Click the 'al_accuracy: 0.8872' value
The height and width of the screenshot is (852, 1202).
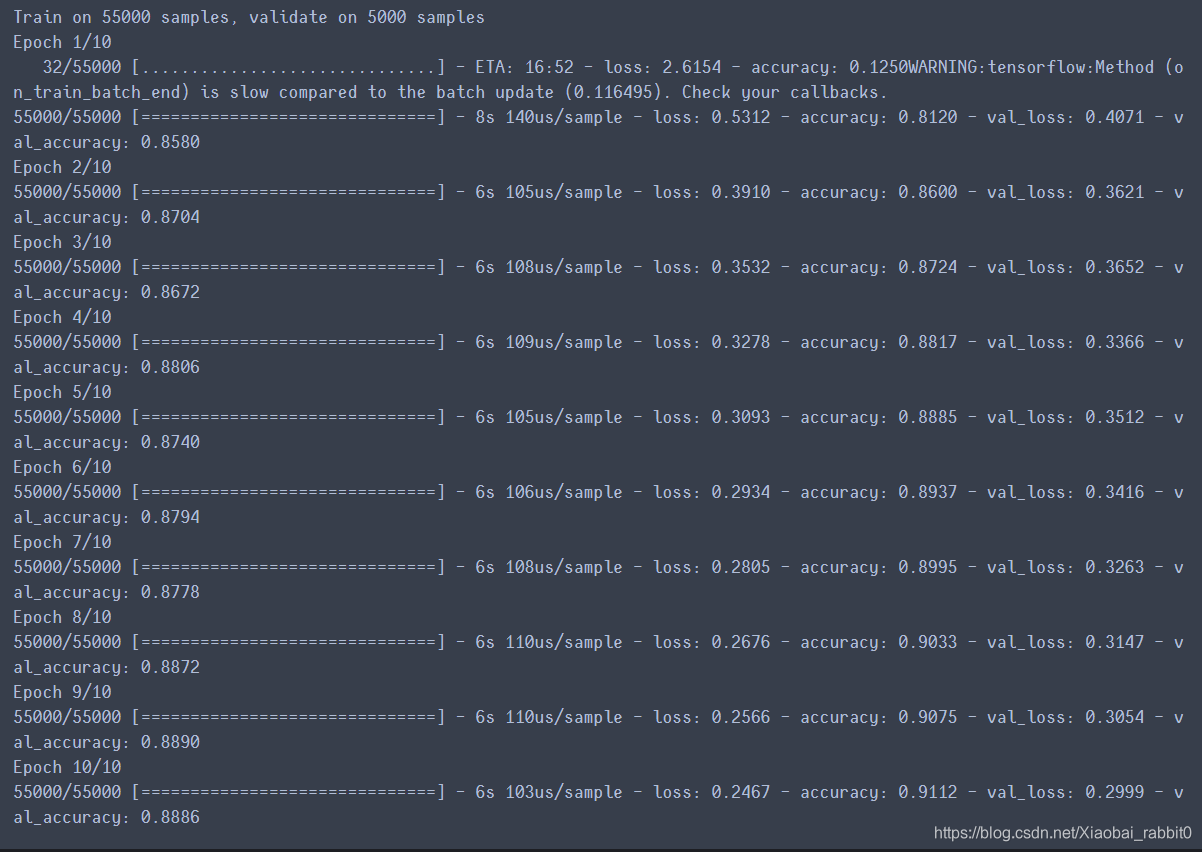click(x=106, y=667)
